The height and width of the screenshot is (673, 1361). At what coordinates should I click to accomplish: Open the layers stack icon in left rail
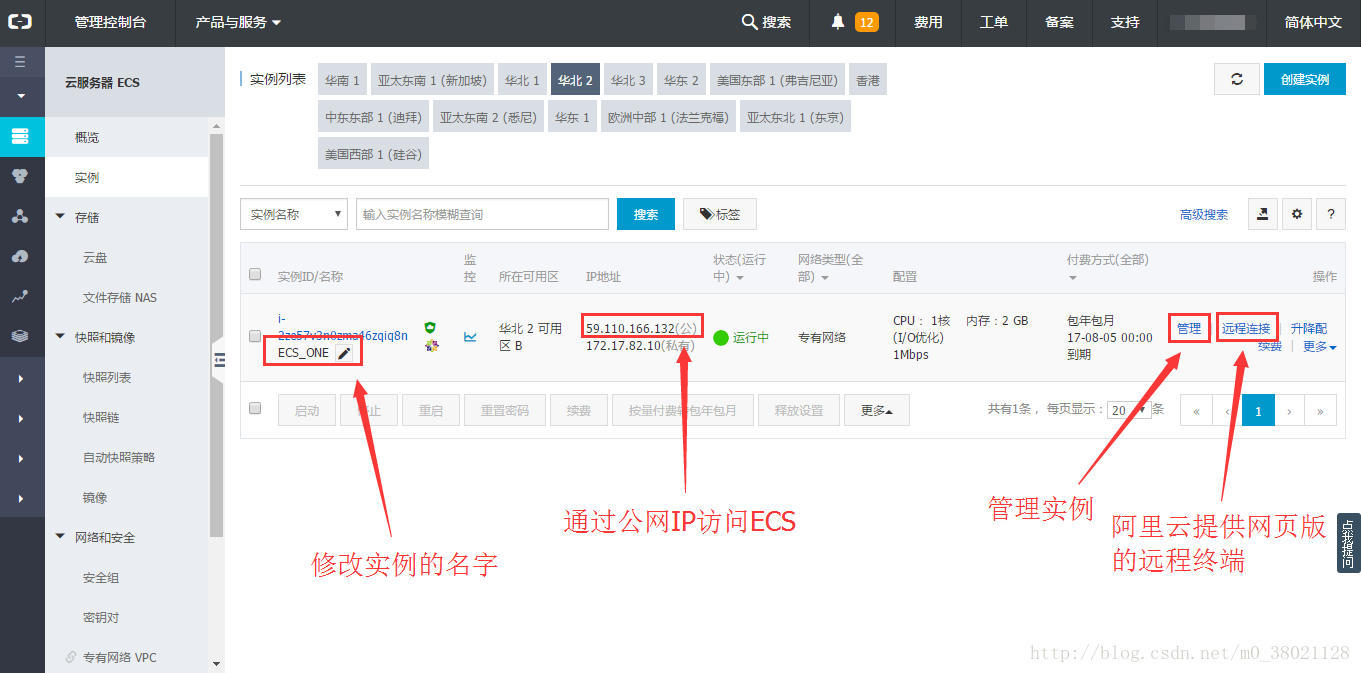pos(21,337)
